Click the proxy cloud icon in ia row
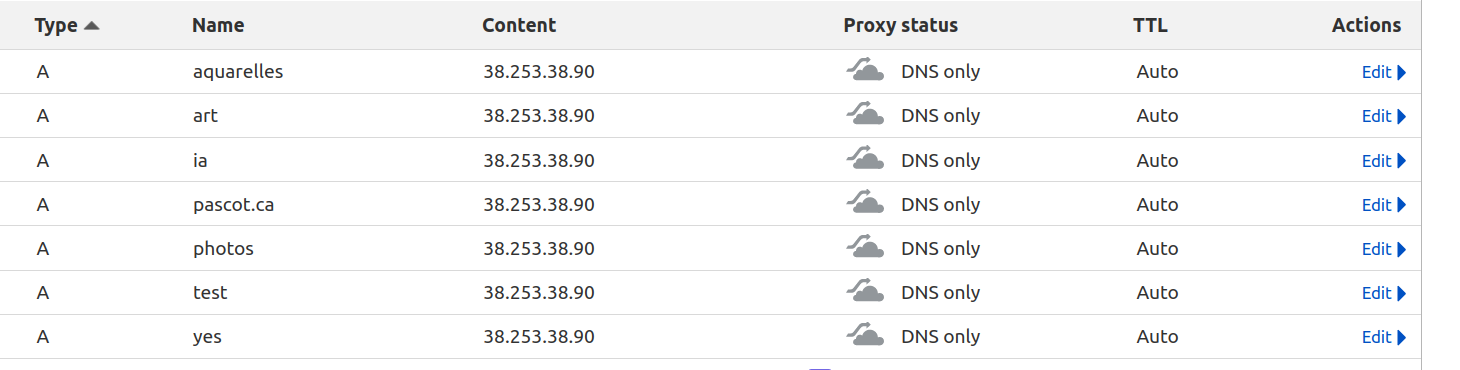The height and width of the screenshot is (370, 1460). 865,158
